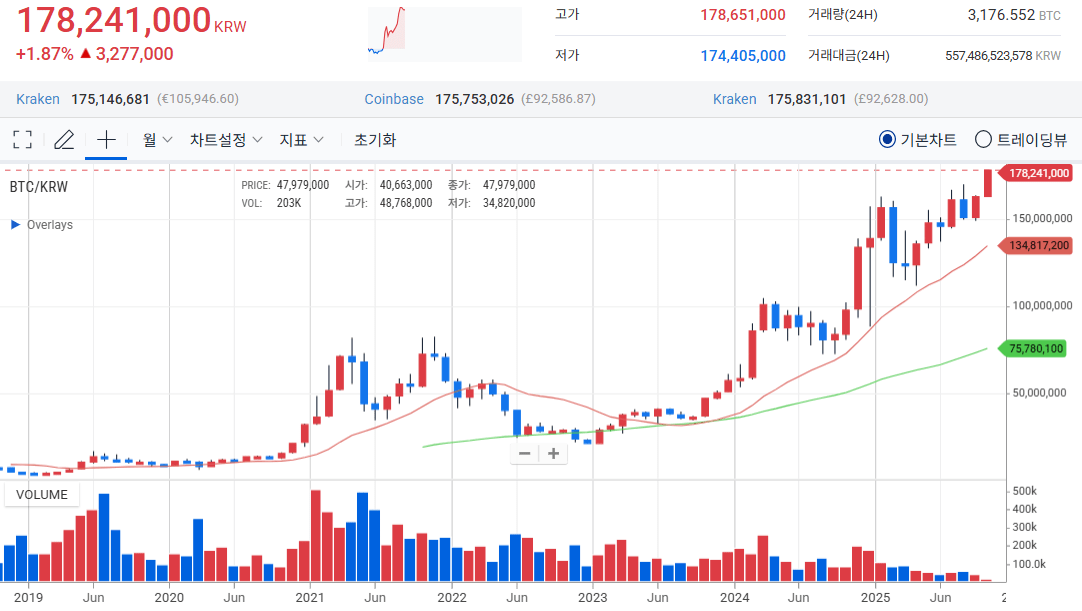
Task: Activate the crosshair cursor tool
Action: click(x=106, y=140)
